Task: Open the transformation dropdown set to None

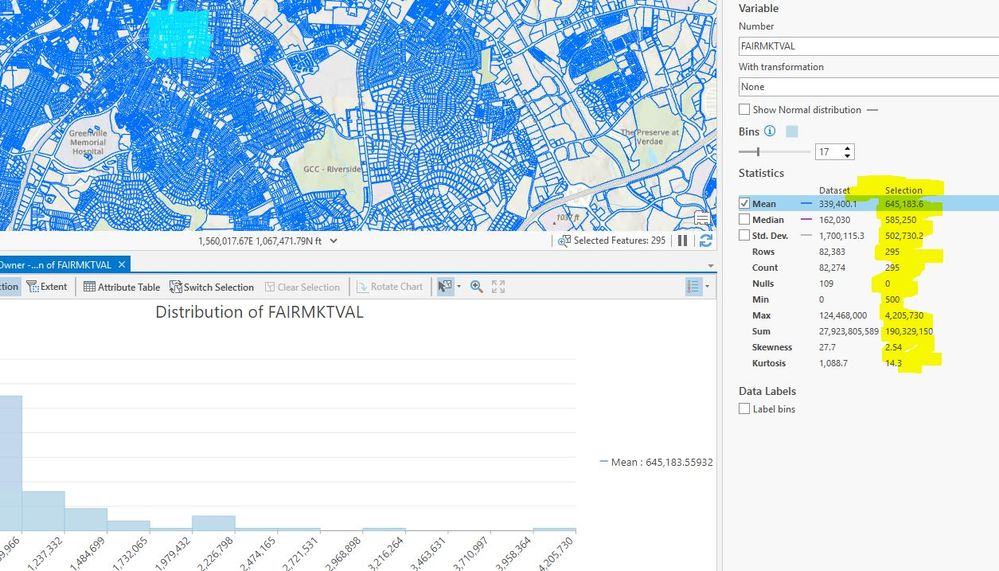Action: [868, 87]
